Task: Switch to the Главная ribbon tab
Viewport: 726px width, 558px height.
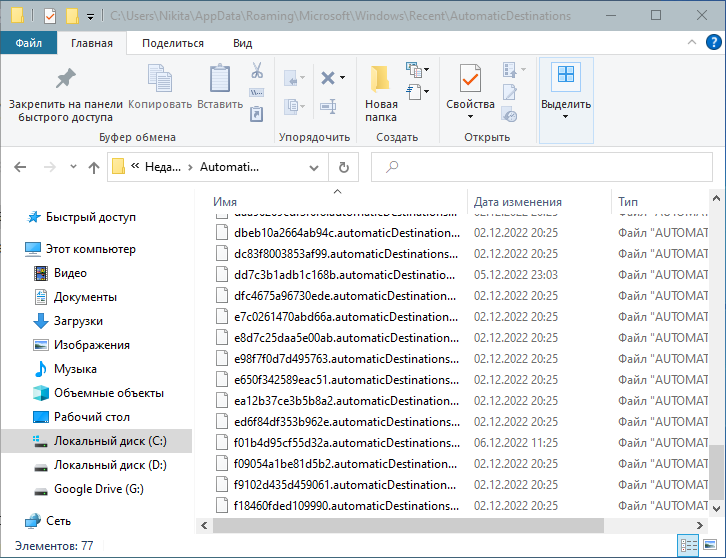Action: pos(92,43)
